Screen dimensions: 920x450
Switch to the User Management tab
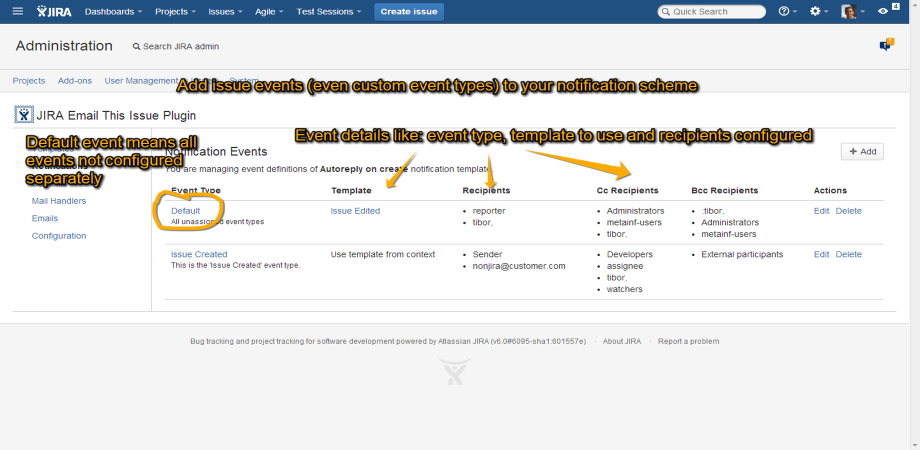tap(141, 81)
